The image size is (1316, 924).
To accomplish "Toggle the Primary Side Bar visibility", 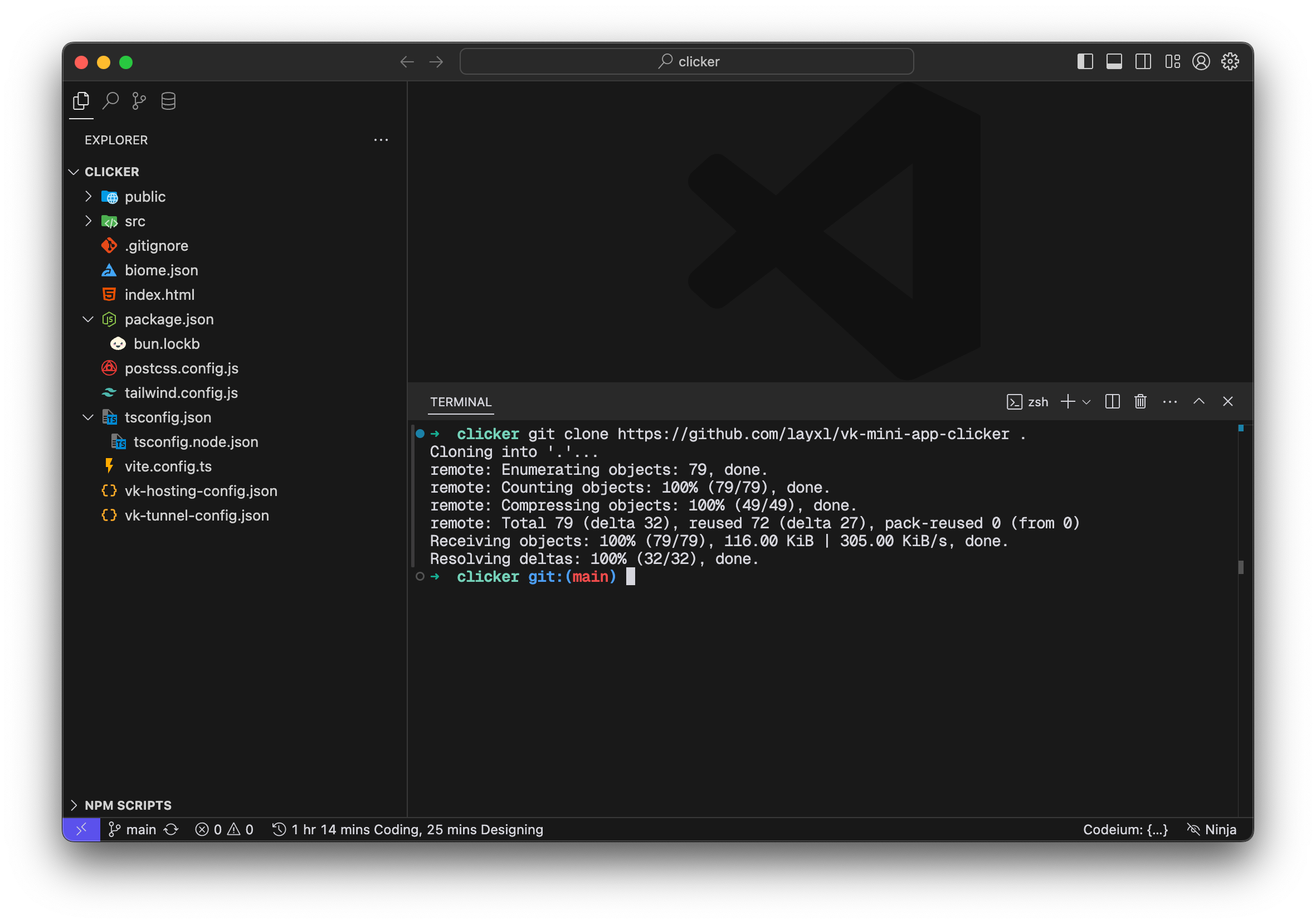I will (1085, 61).
